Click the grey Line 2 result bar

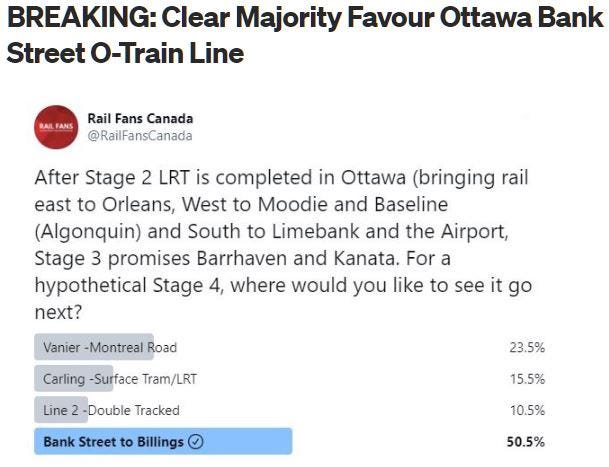tap(61, 409)
